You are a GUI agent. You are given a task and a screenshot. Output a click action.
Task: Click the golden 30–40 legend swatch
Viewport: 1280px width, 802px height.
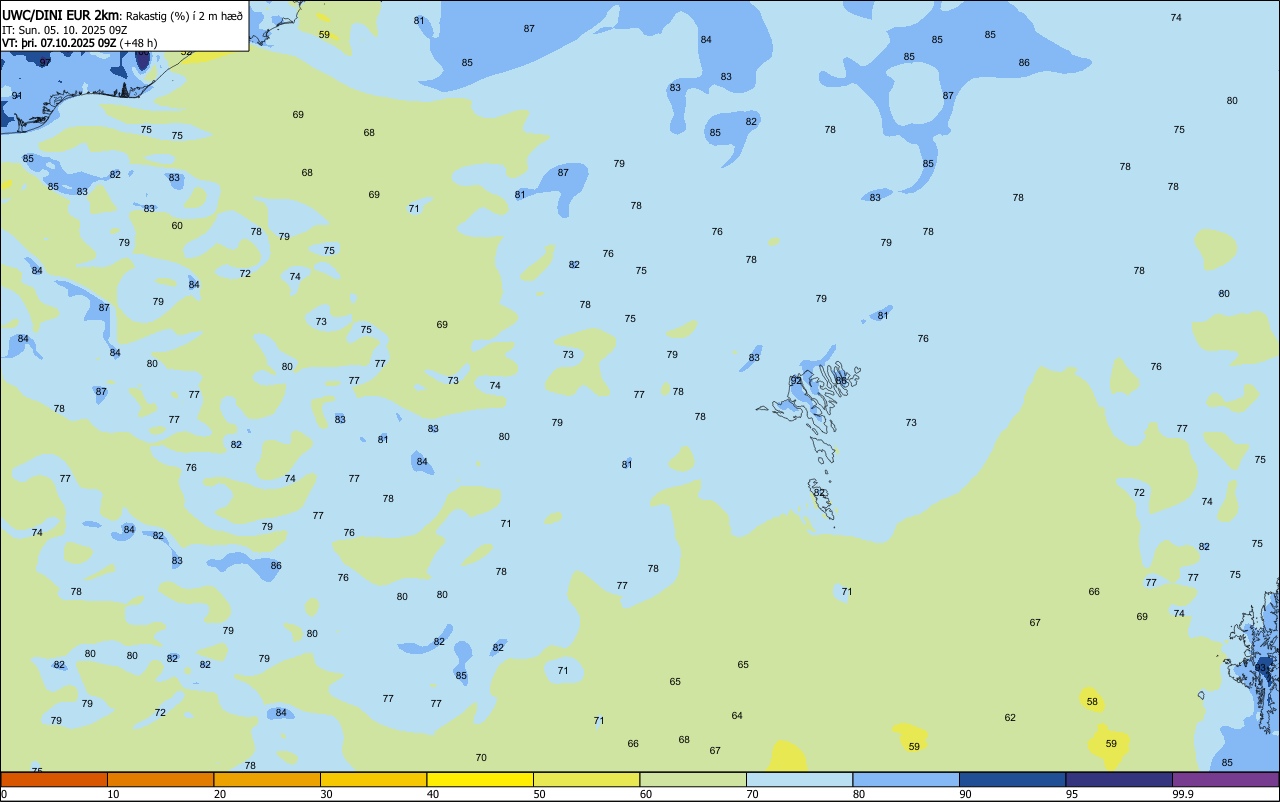point(373,779)
